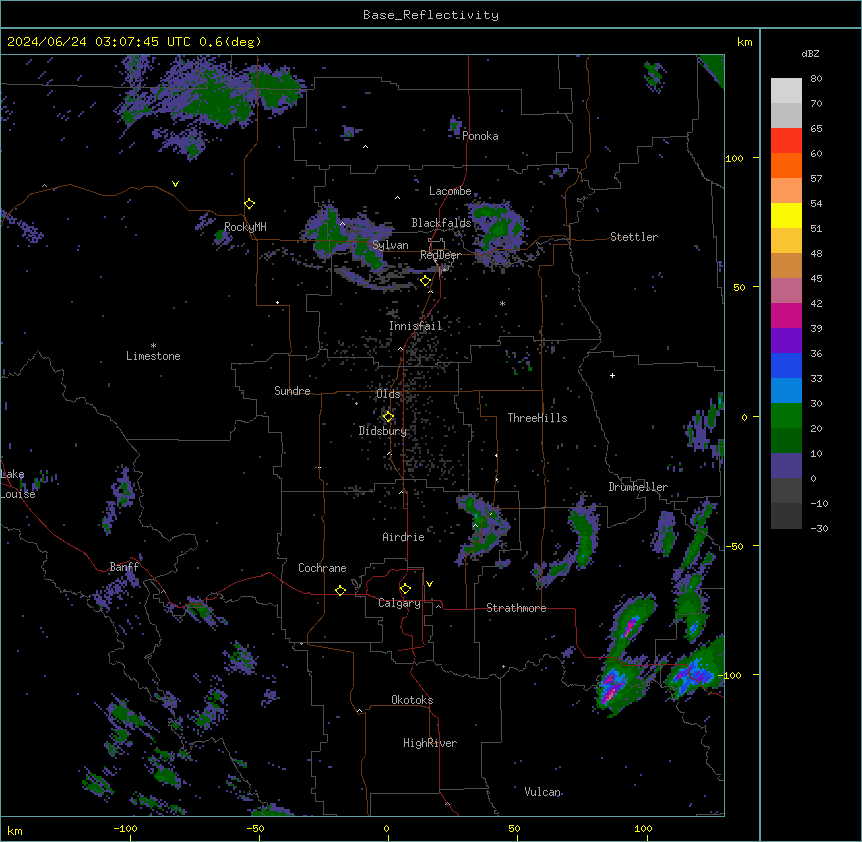
Task: Click the Sylvan label
Action: click(390, 245)
